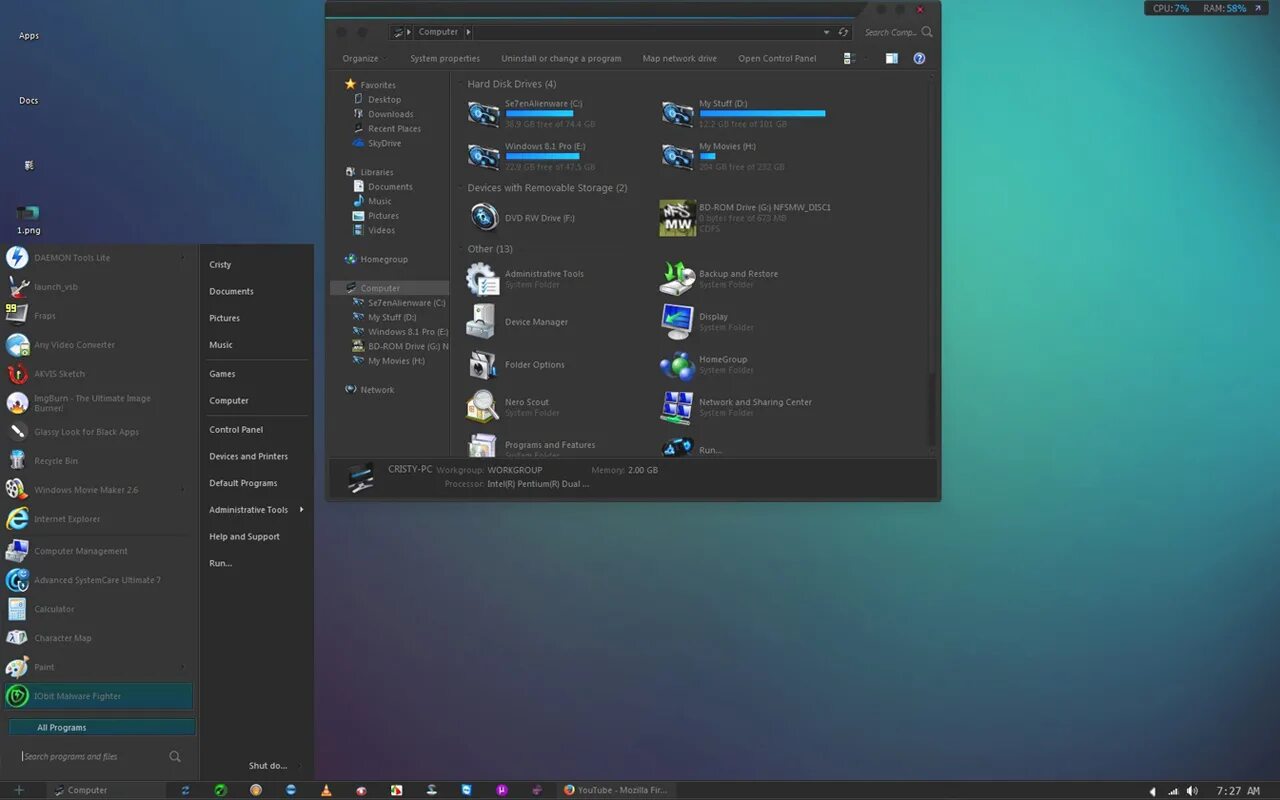Click the Explorer help question-mark icon
This screenshot has height=800, width=1280.
tap(919, 59)
